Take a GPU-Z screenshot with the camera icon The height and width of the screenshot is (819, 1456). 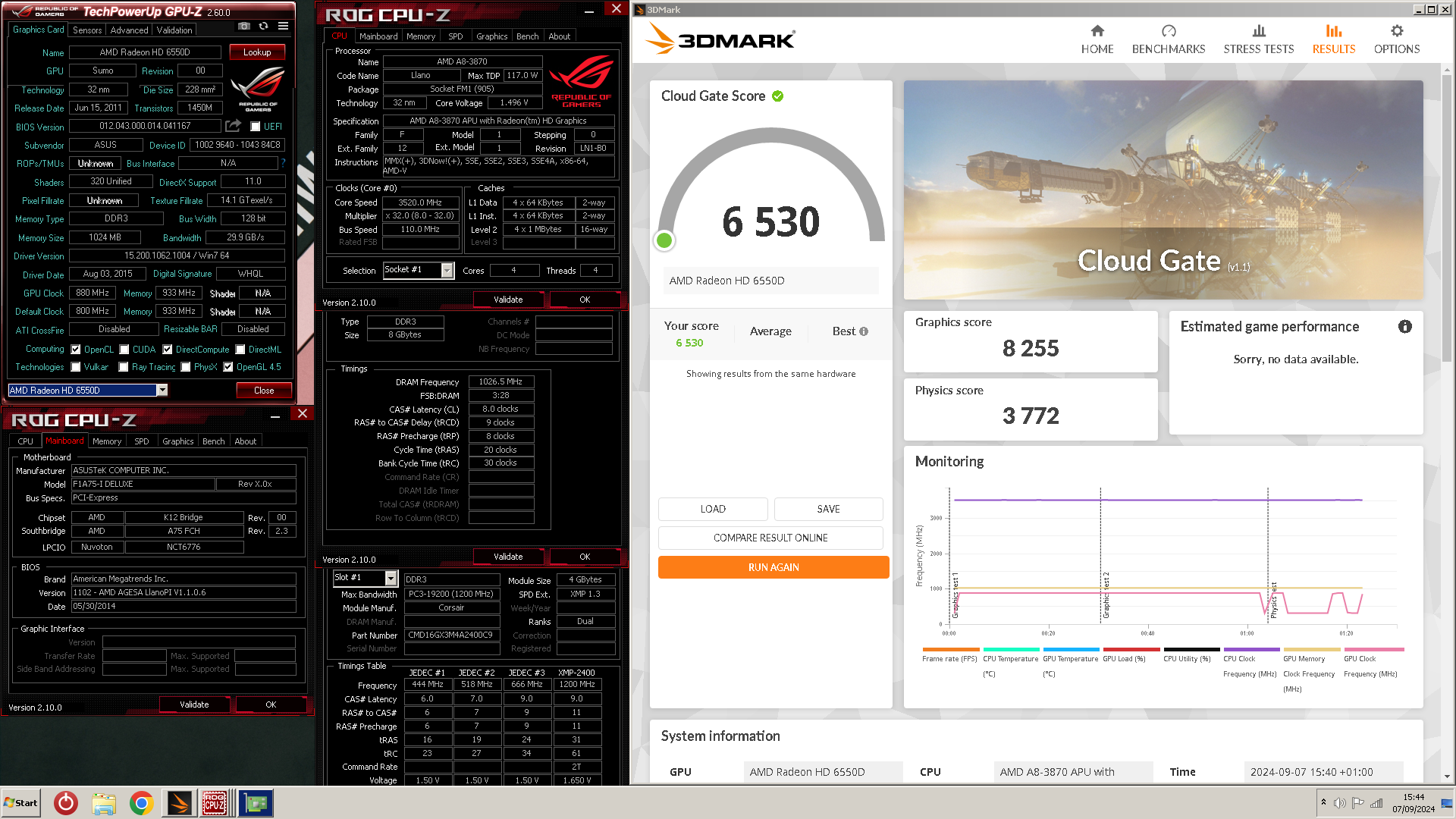(x=243, y=27)
